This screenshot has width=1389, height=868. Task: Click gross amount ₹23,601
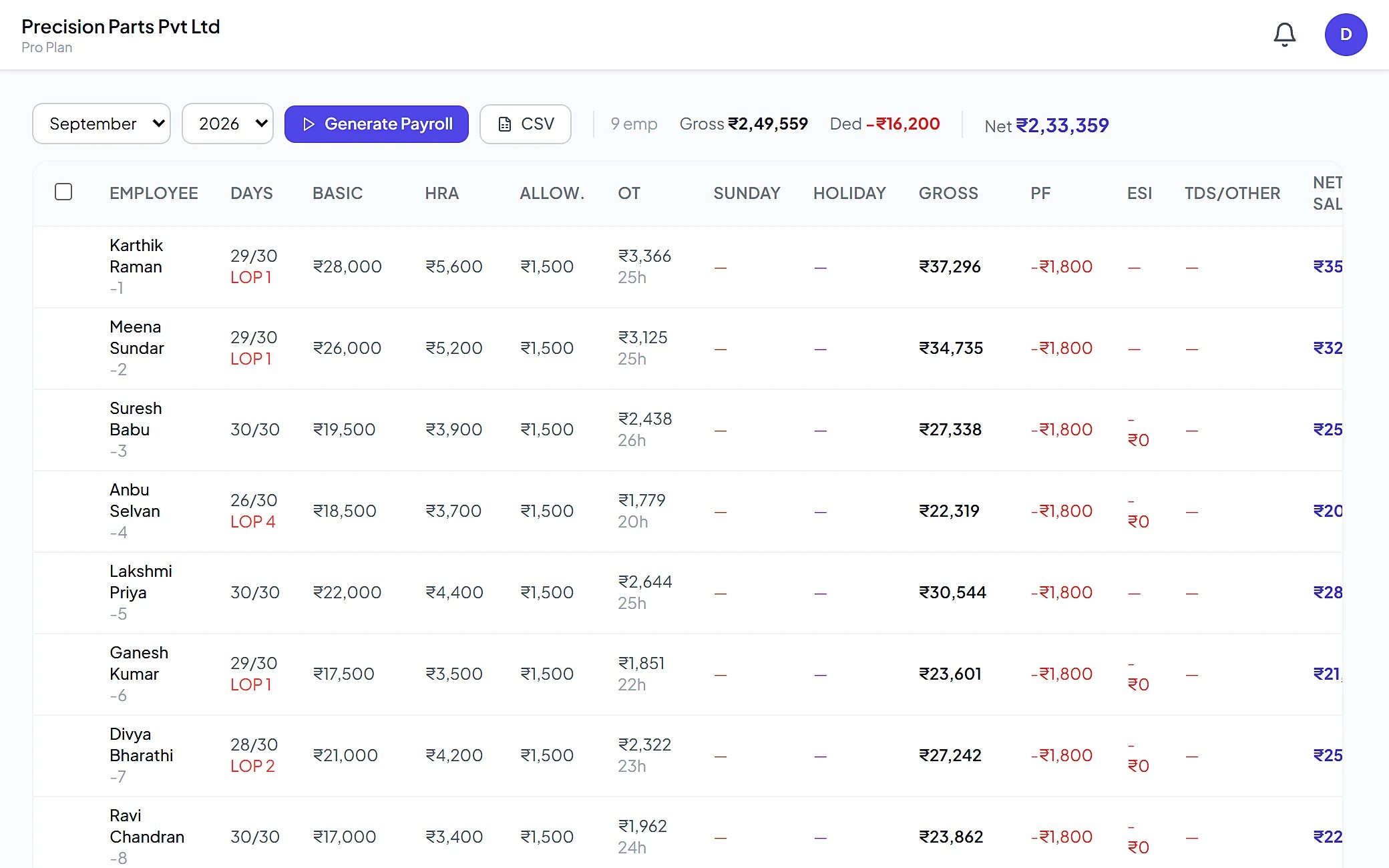tap(950, 674)
